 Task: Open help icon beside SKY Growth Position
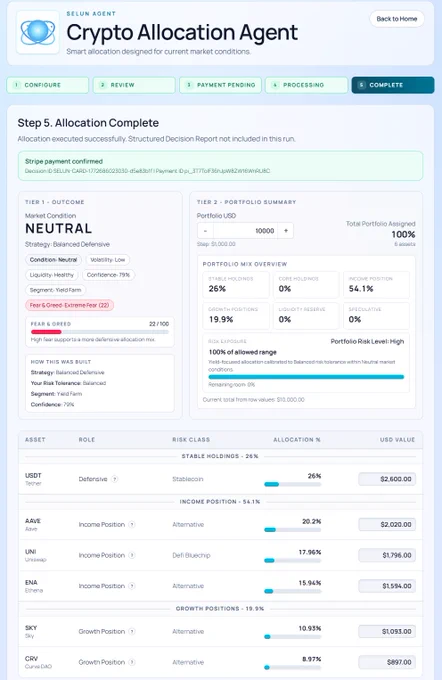pos(132,632)
